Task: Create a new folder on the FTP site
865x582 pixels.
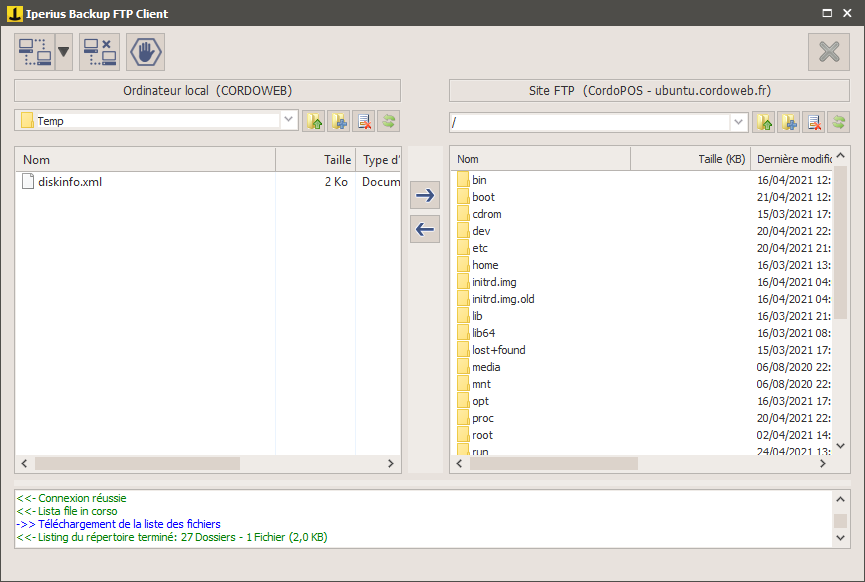Action: 789,122
